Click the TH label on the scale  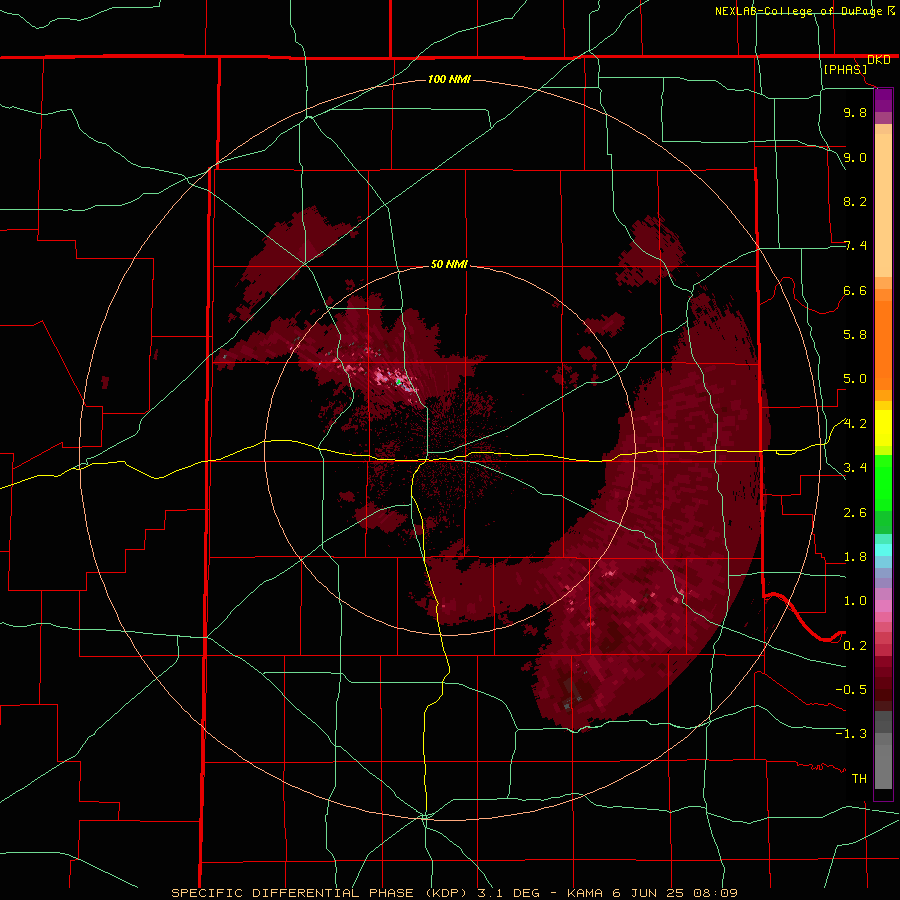coord(859,779)
